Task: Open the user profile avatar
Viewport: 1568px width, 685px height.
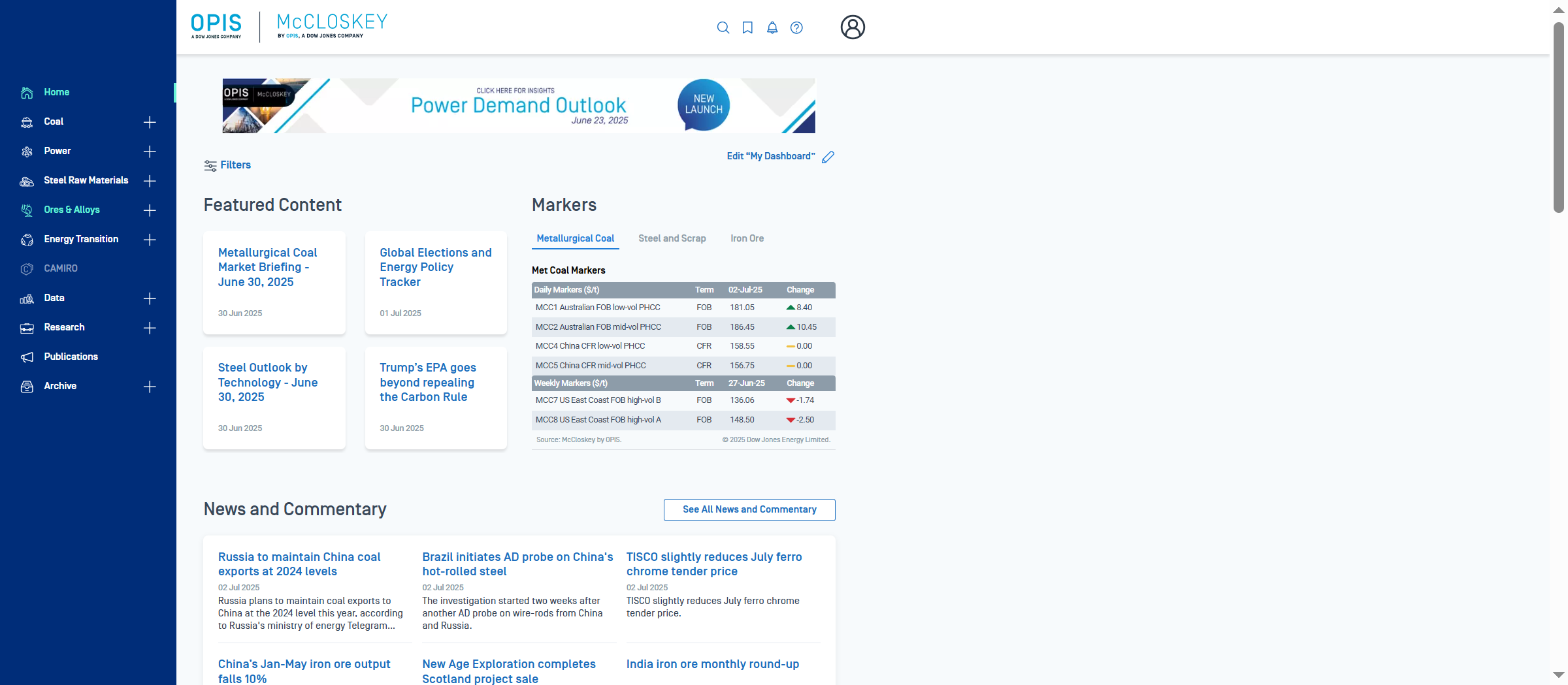Action: pos(853,27)
